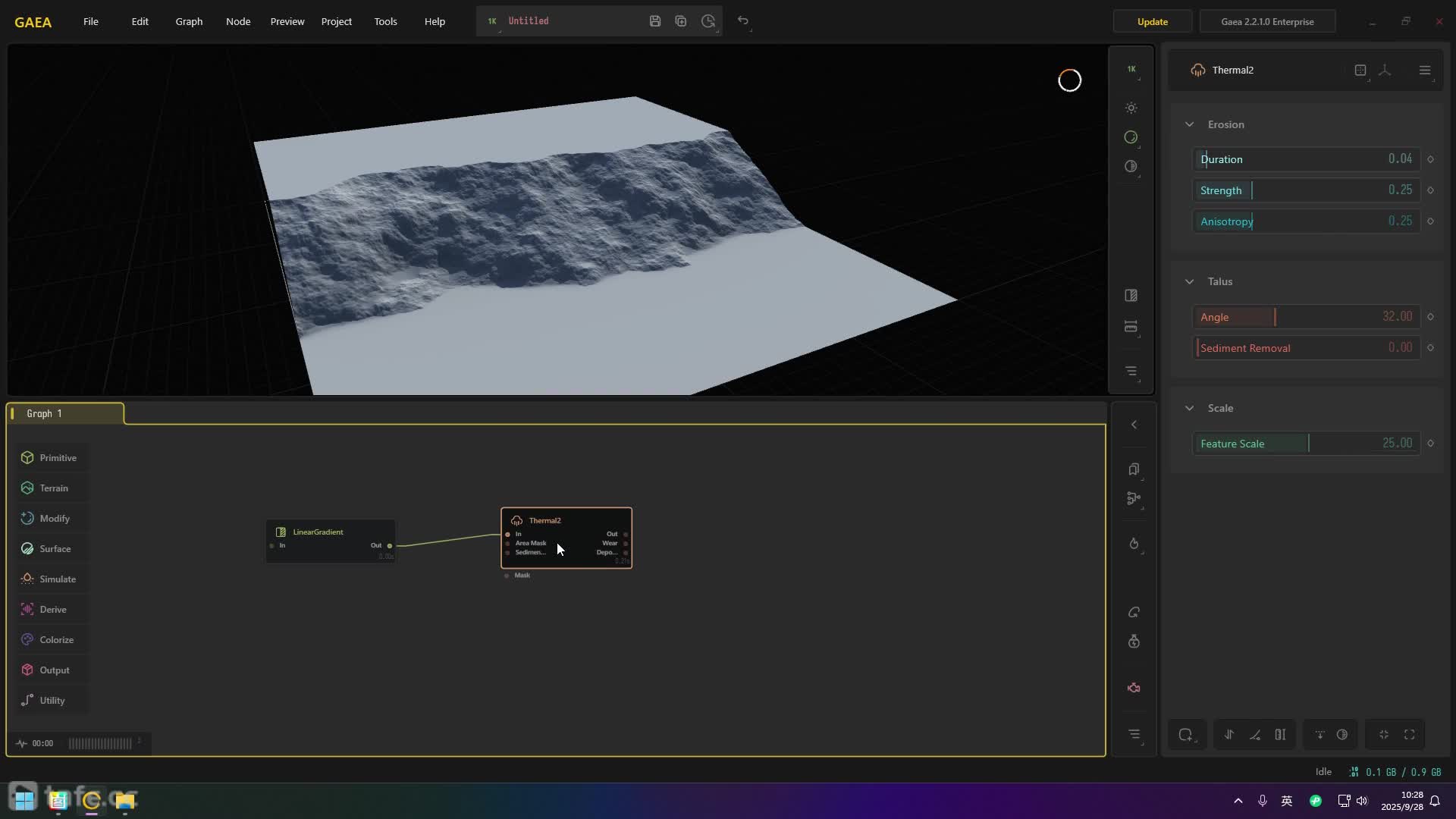This screenshot has height=819, width=1456.
Task: Click the Update button
Action: click(1152, 21)
